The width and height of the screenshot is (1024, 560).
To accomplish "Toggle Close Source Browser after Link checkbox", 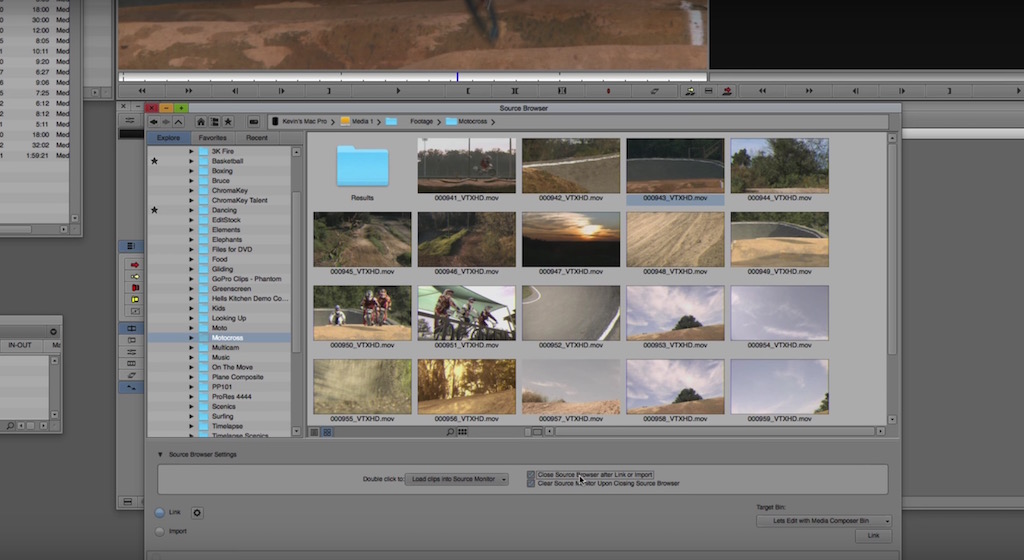I will [531, 475].
